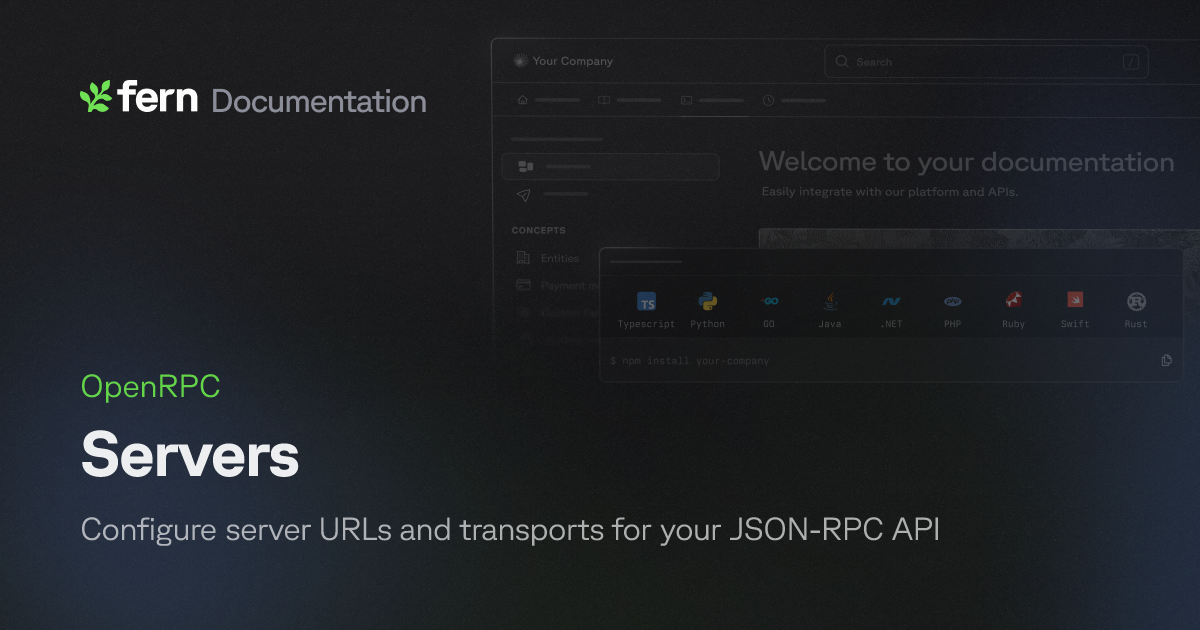Focus the Search input field

986,61
